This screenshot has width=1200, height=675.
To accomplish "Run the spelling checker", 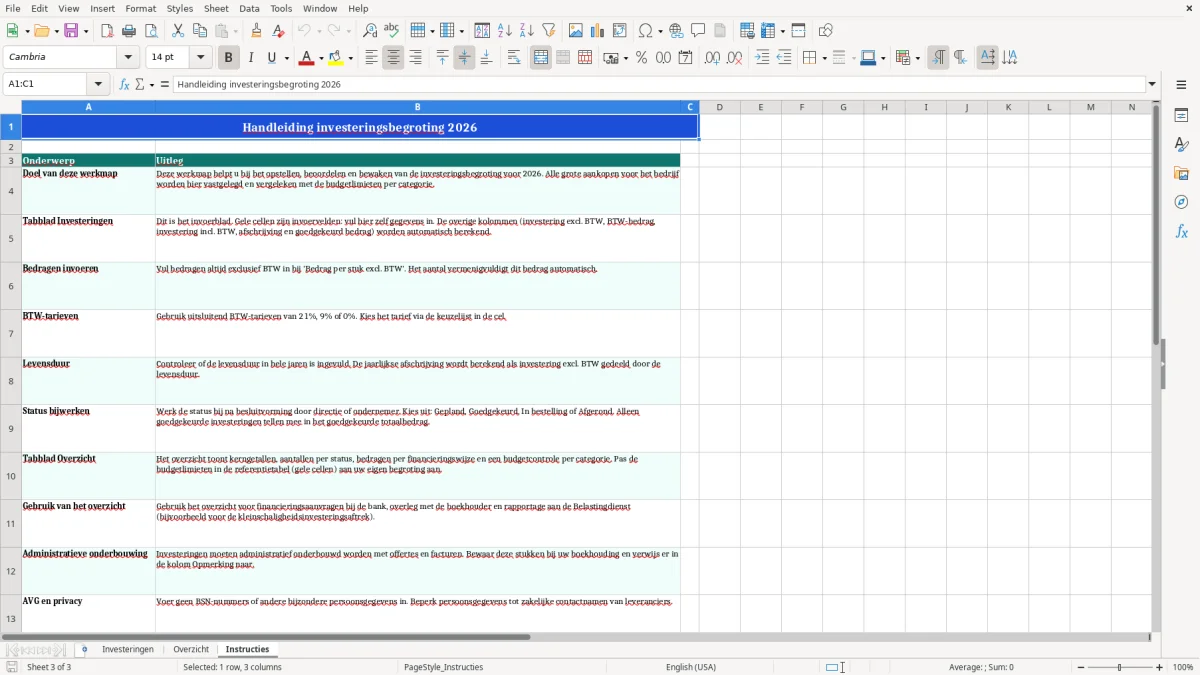I will pos(392,31).
